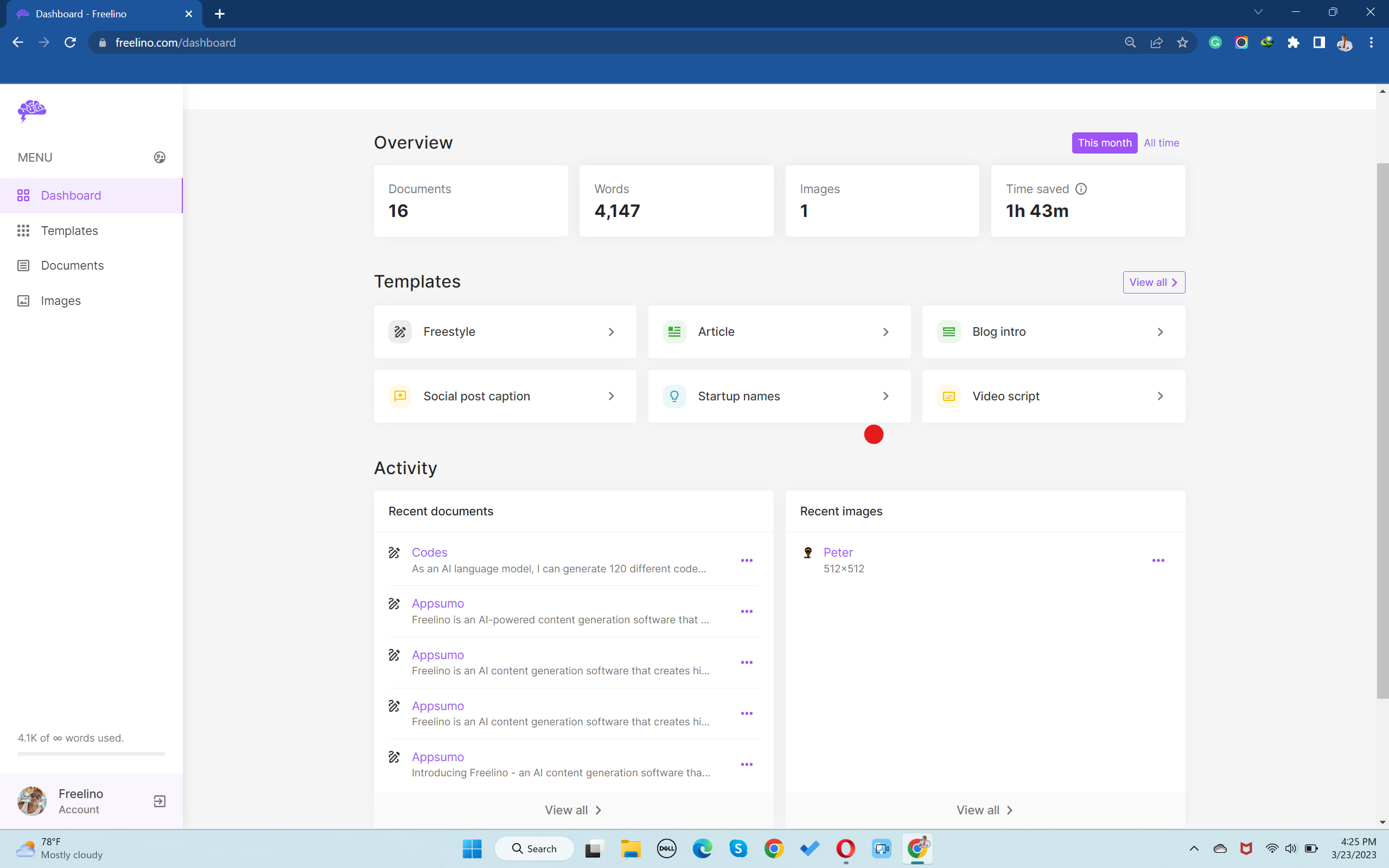Click the Peter image thumbnail icon

[x=807, y=553]
